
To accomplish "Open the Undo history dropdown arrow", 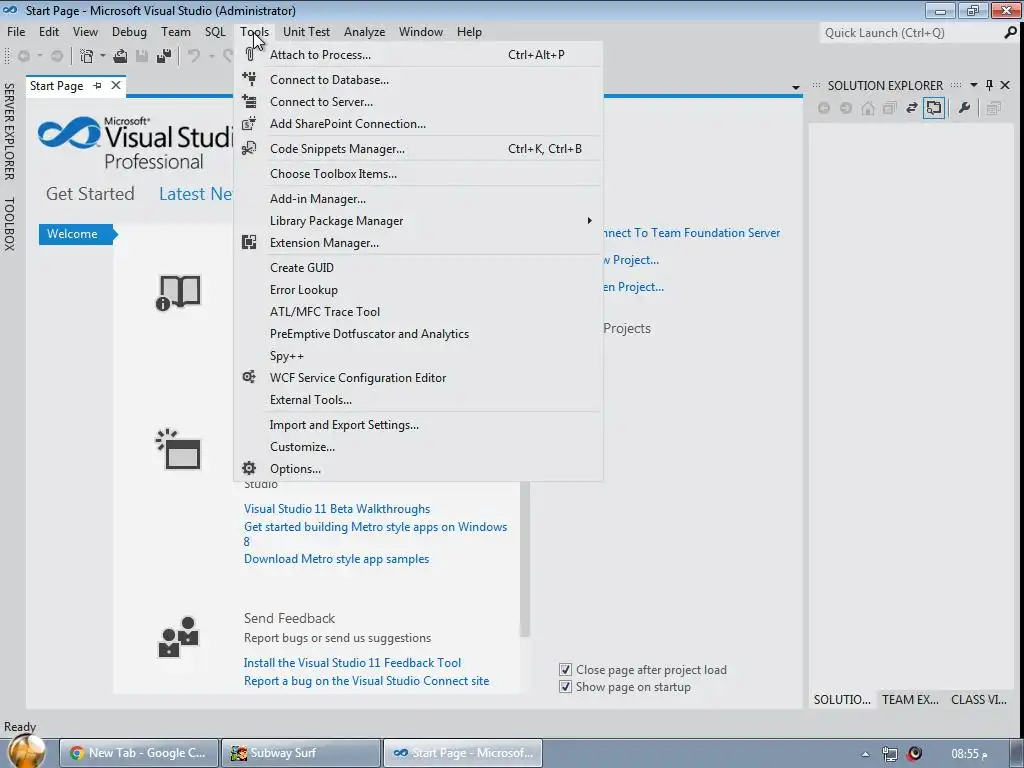I will tap(211, 56).
